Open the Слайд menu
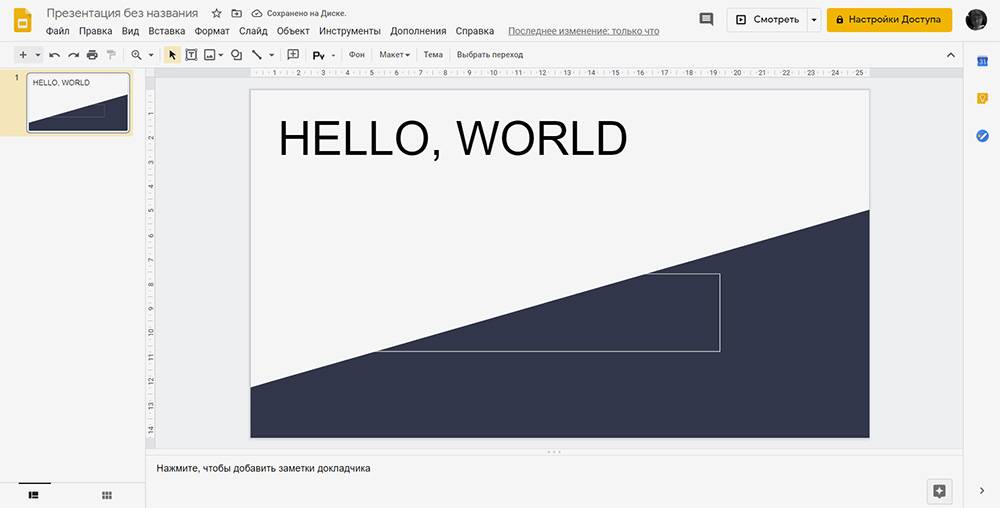The width and height of the screenshot is (1000, 508). click(x=253, y=31)
